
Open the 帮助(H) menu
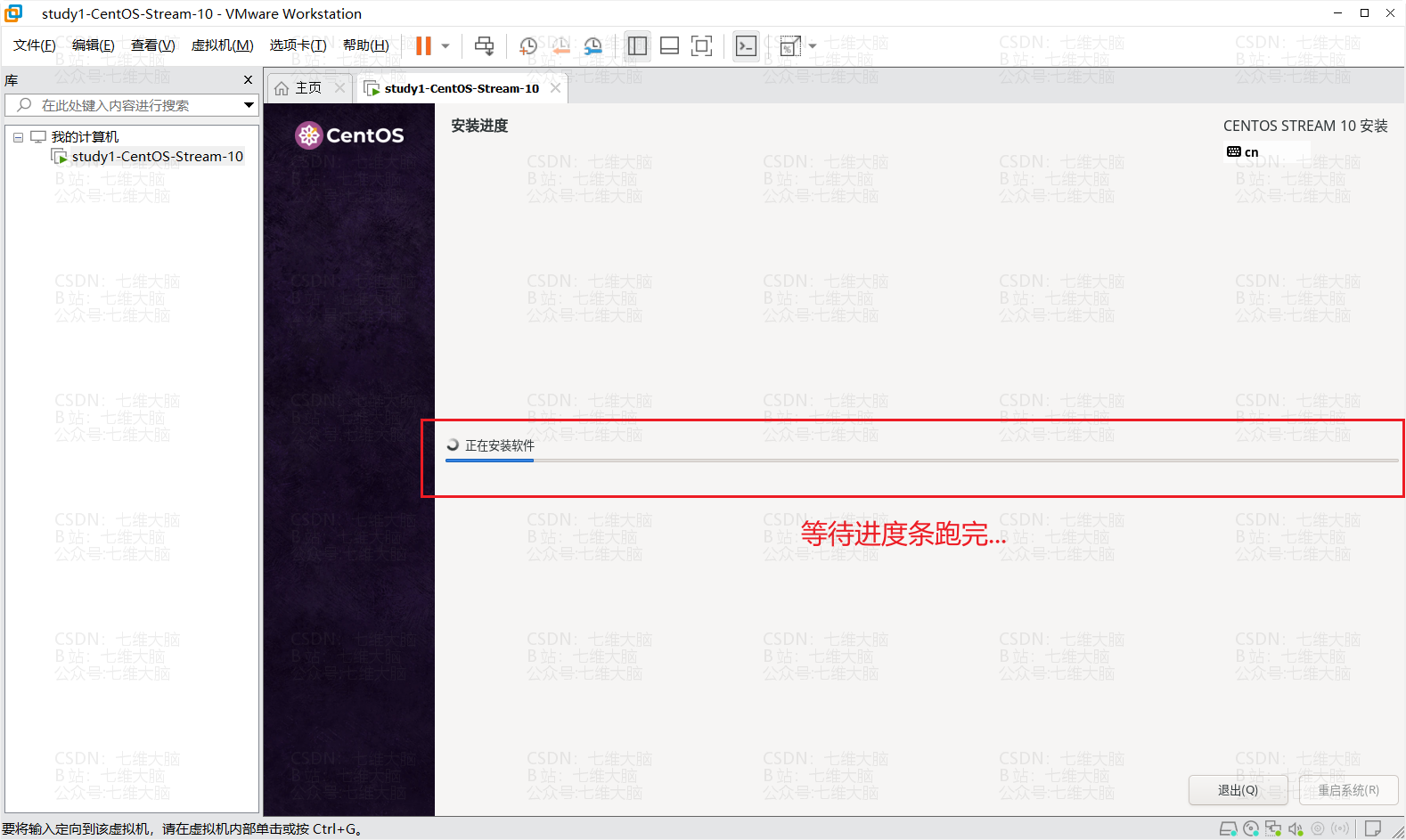point(366,45)
